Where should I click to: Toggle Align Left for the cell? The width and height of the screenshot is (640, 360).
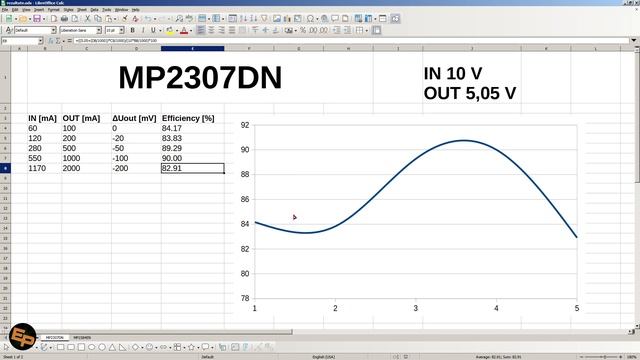coord(201,30)
